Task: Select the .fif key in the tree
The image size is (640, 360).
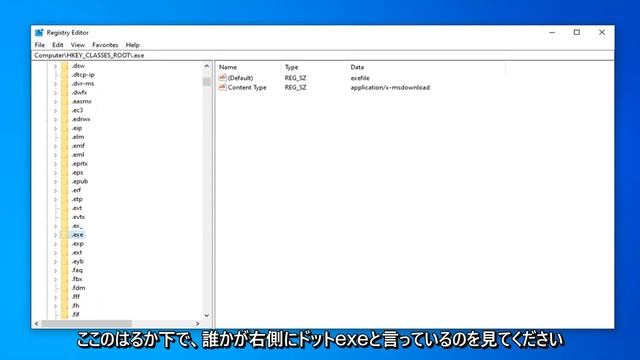Action: [x=75, y=315]
